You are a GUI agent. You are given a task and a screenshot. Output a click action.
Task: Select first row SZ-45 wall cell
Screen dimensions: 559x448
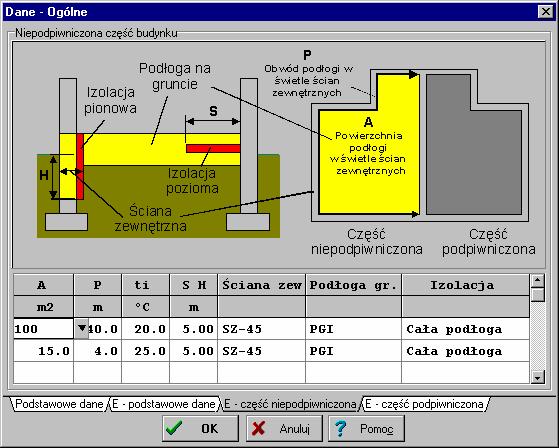tap(261, 329)
